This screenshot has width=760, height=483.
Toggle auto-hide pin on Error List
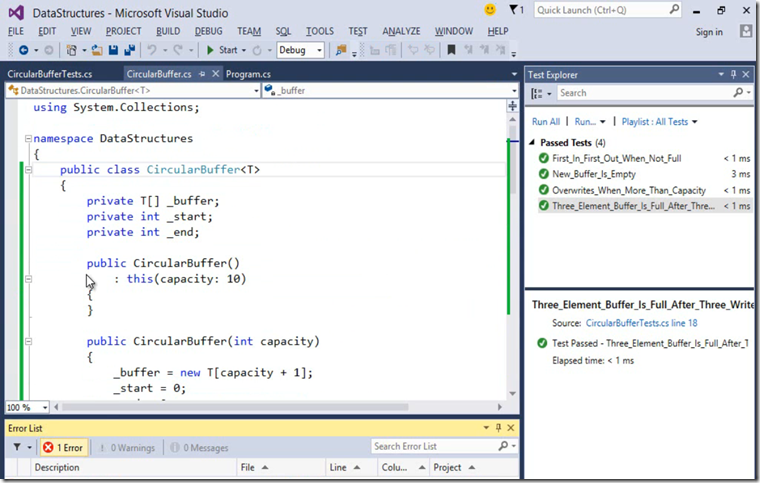pyautogui.click(x=498, y=428)
